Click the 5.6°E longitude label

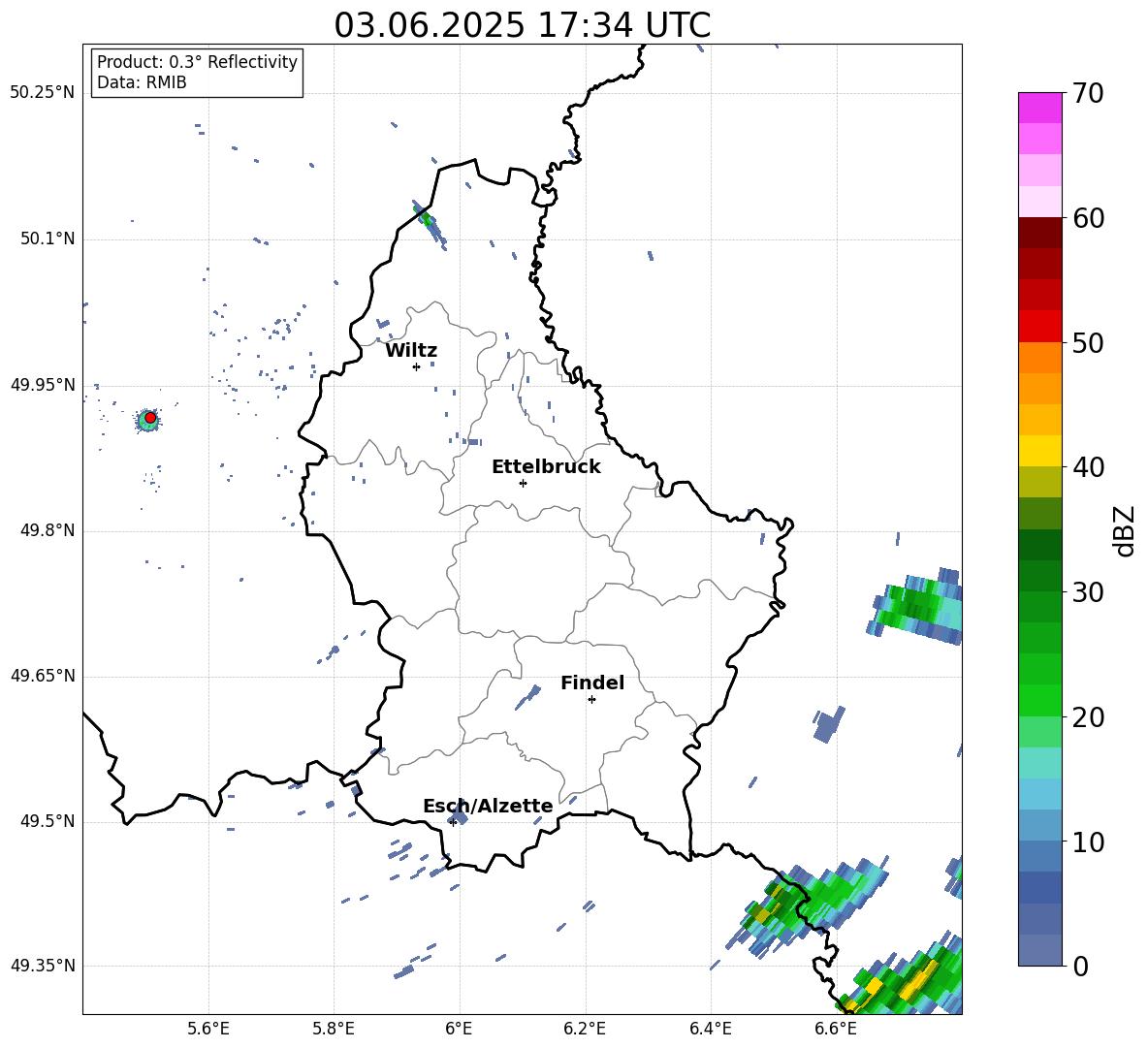pos(208,1030)
